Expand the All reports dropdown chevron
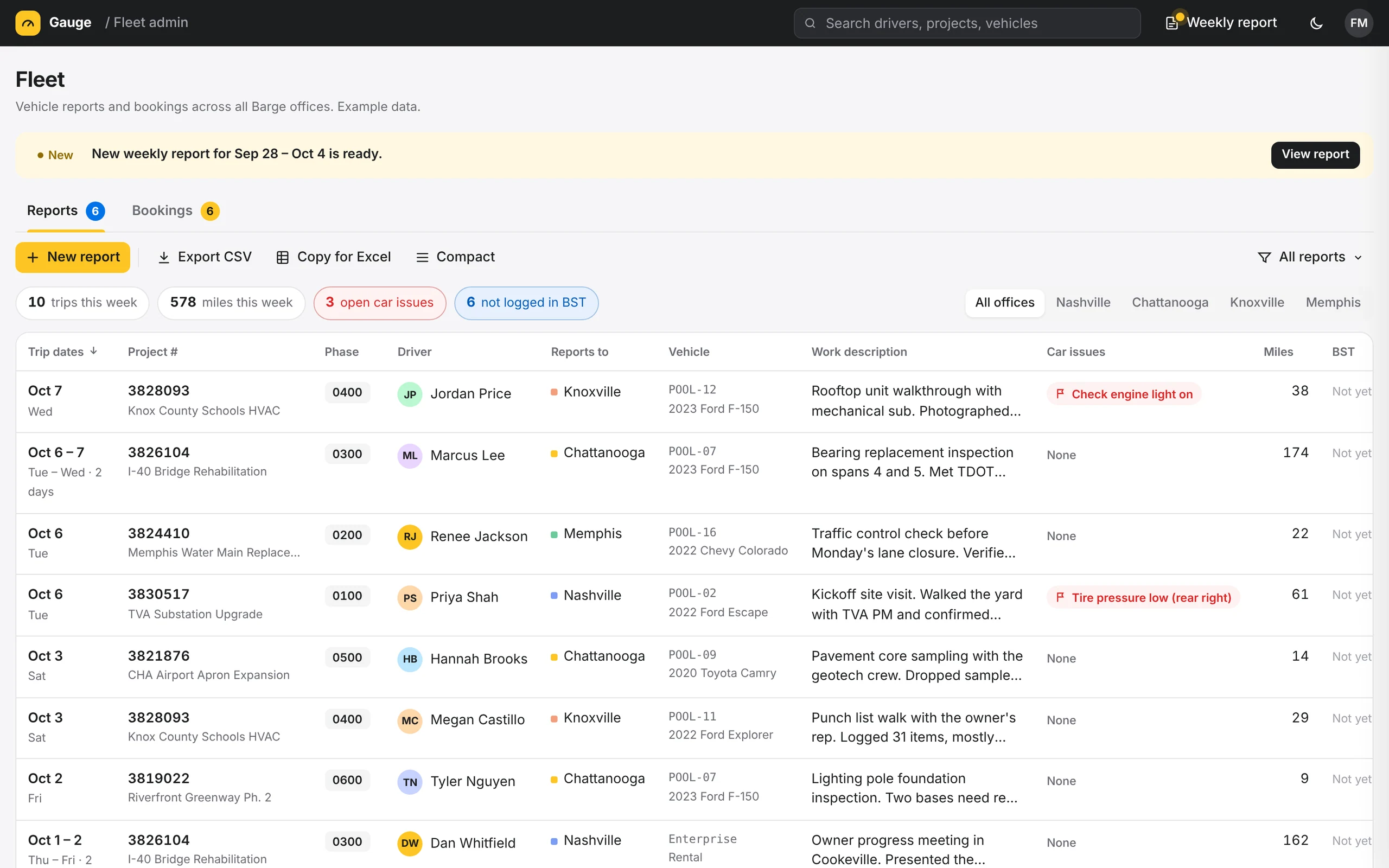Image resolution: width=1389 pixels, height=868 pixels. coord(1358,257)
